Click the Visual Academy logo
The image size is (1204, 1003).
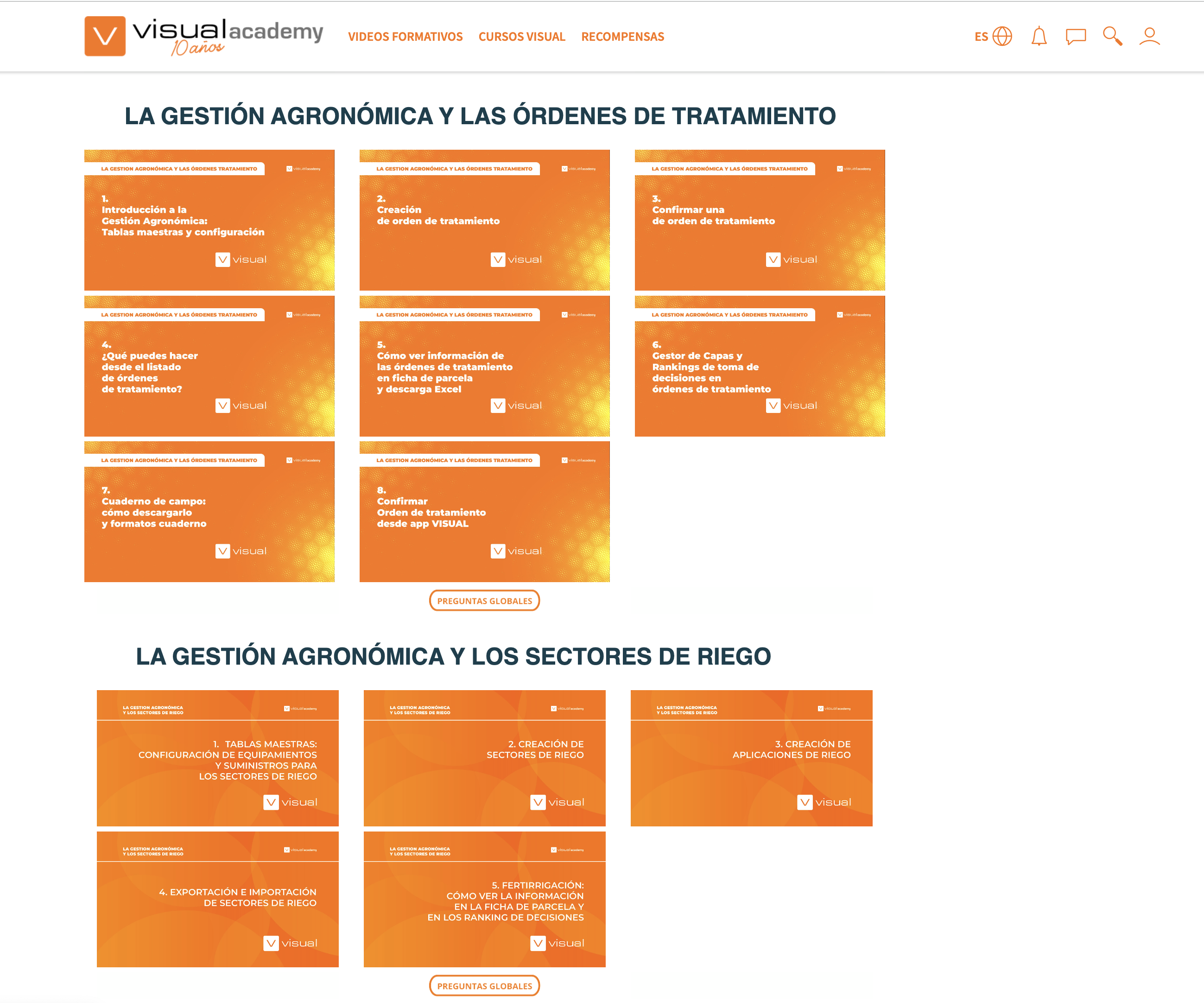coord(204,36)
